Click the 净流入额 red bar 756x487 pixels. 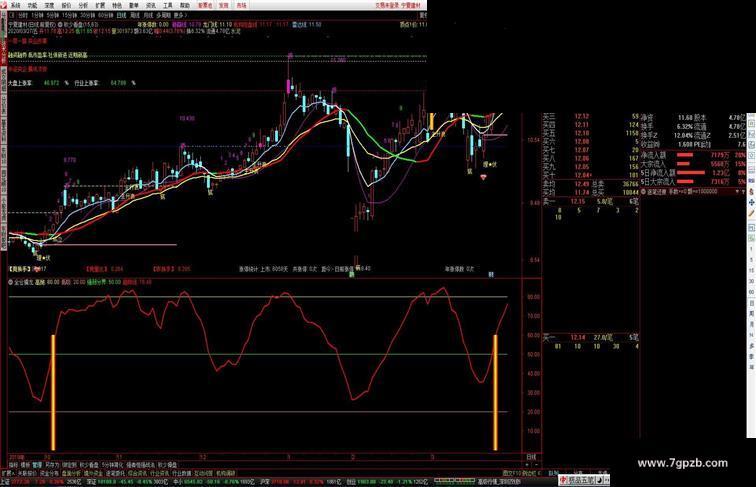pos(685,155)
